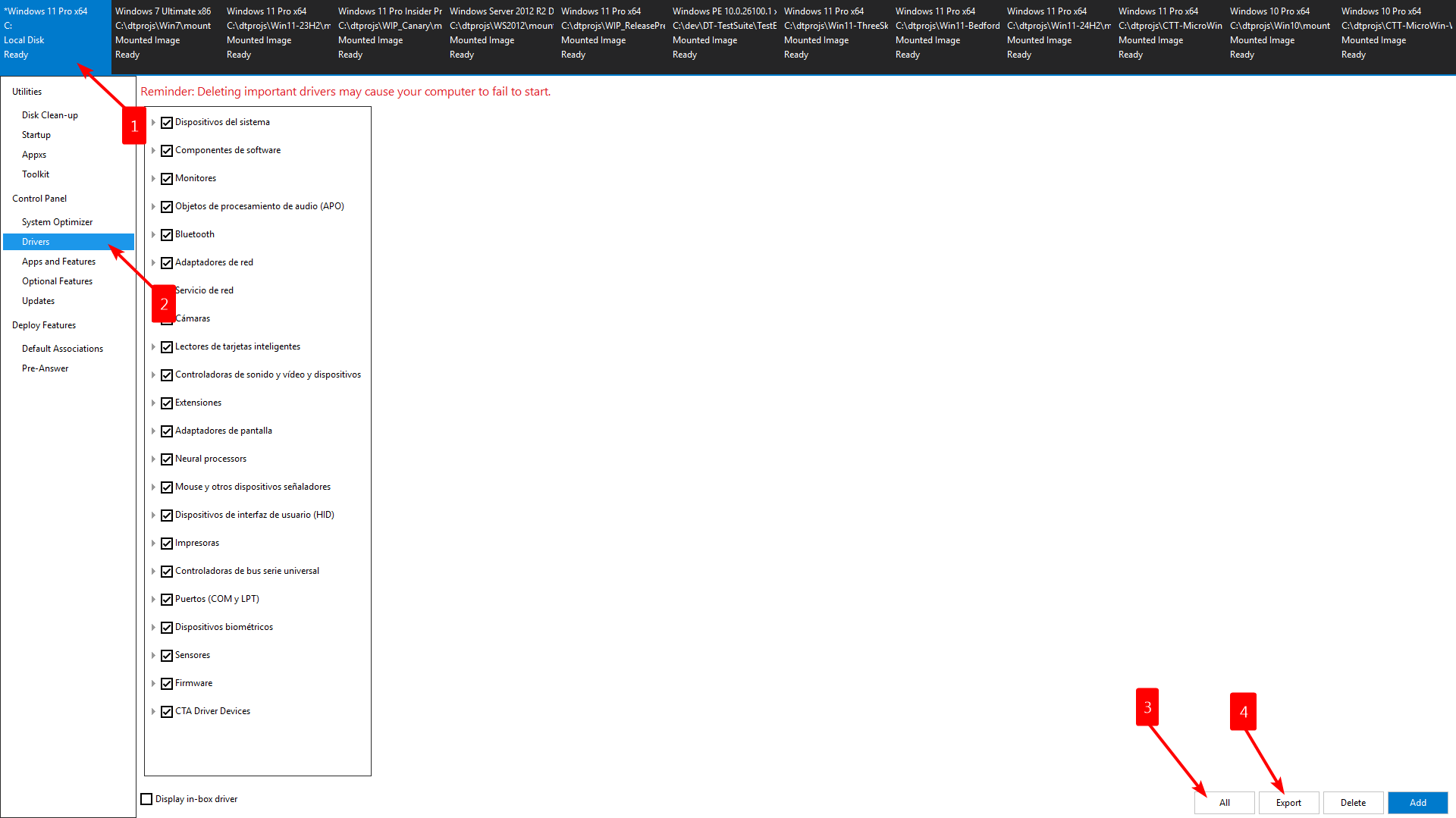Click the Export drivers button
1456x818 pixels.
(x=1288, y=803)
